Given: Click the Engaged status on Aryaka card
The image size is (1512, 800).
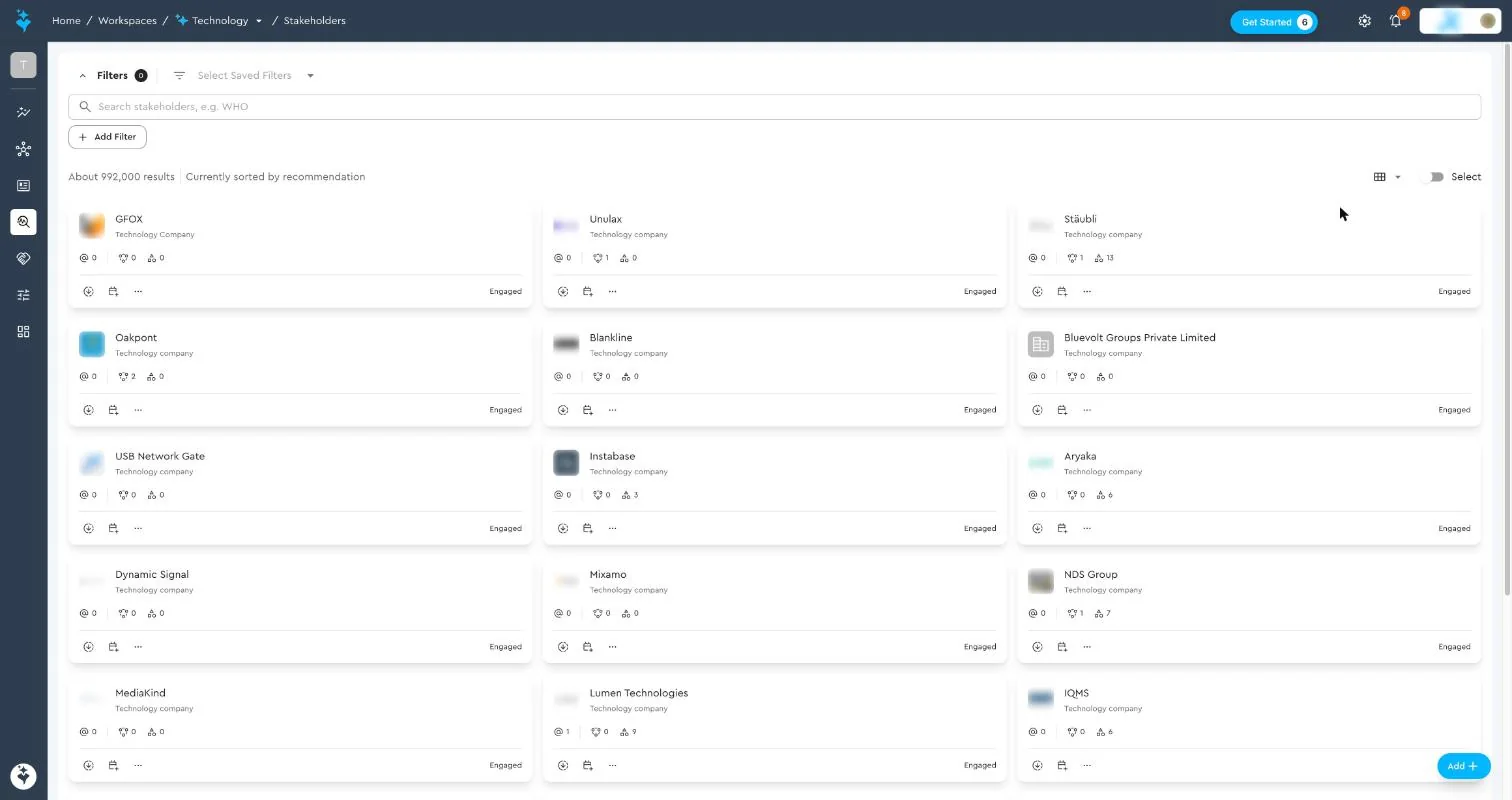Looking at the screenshot, I should 1454,529.
